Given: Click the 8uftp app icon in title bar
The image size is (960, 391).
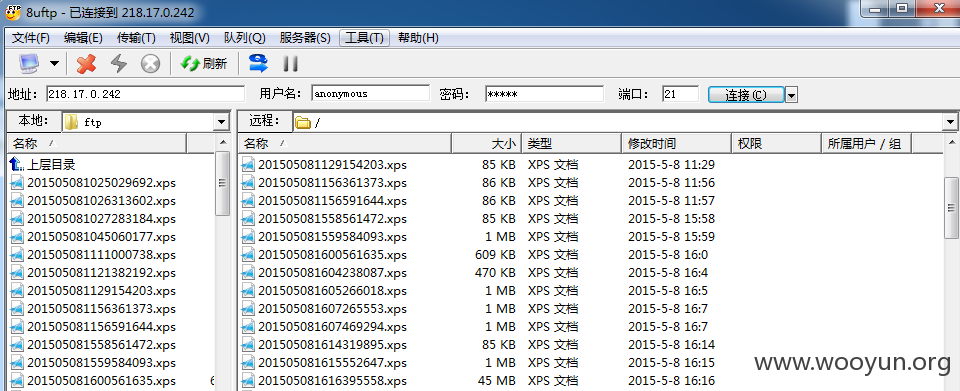Looking at the screenshot, I should [x=12, y=11].
